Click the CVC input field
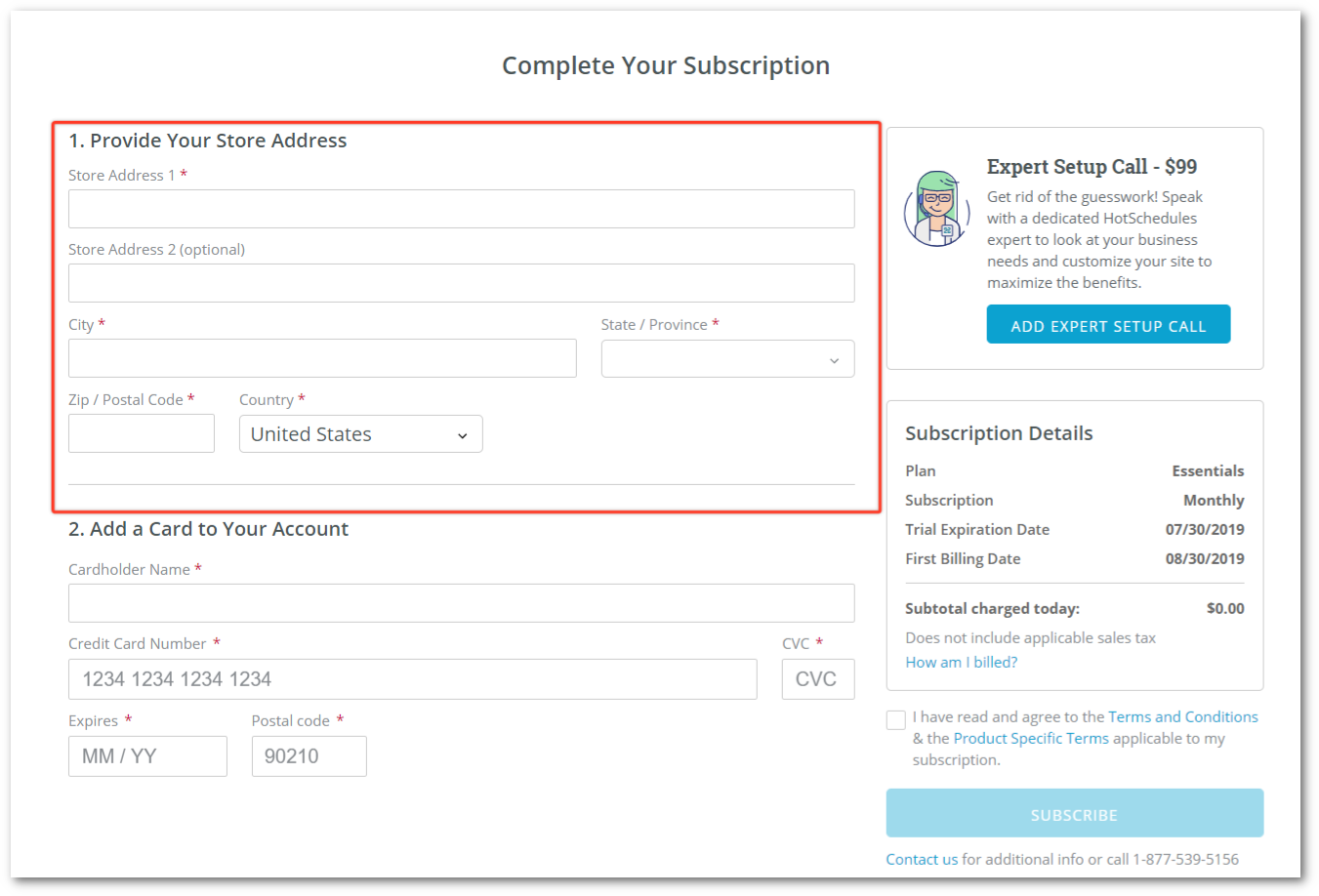 pyautogui.click(x=818, y=679)
